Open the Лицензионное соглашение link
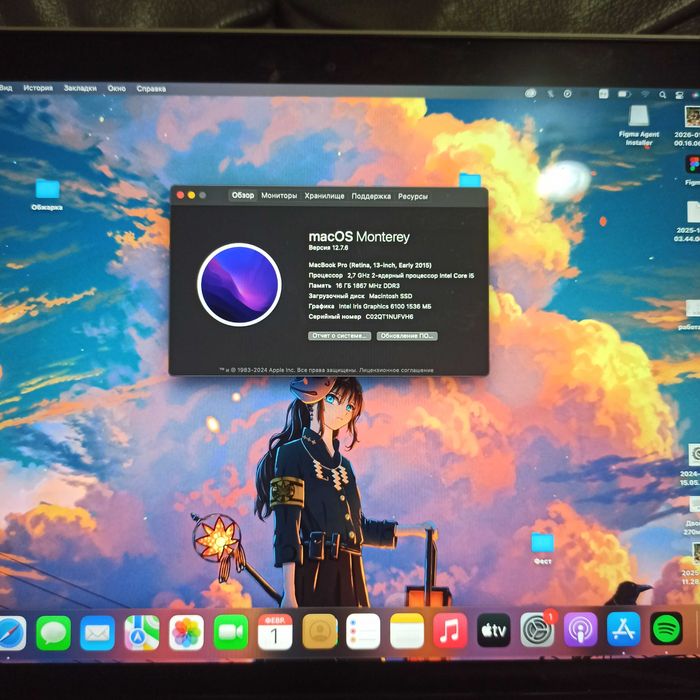This screenshot has width=700, height=700. coord(396,370)
